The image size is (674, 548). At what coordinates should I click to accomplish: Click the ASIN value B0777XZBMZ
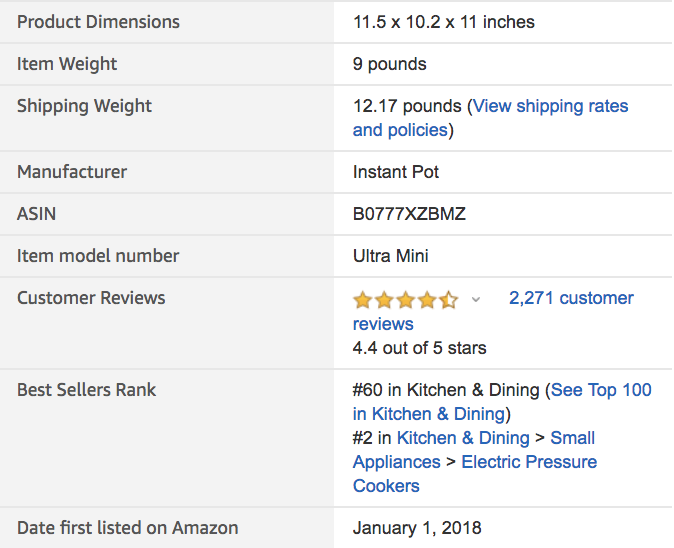[x=409, y=214]
